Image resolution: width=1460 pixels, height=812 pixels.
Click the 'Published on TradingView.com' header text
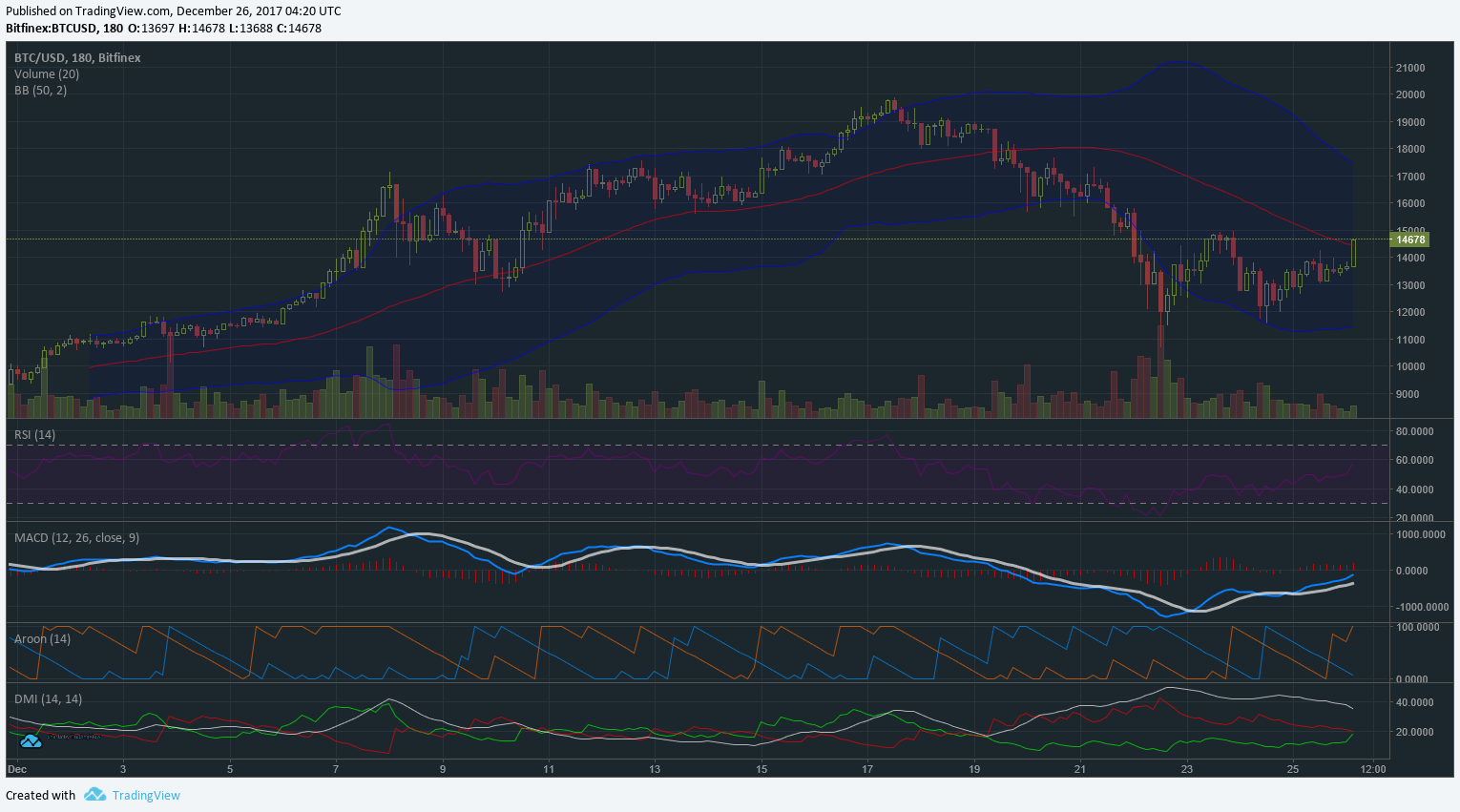(x=89, y=11)
